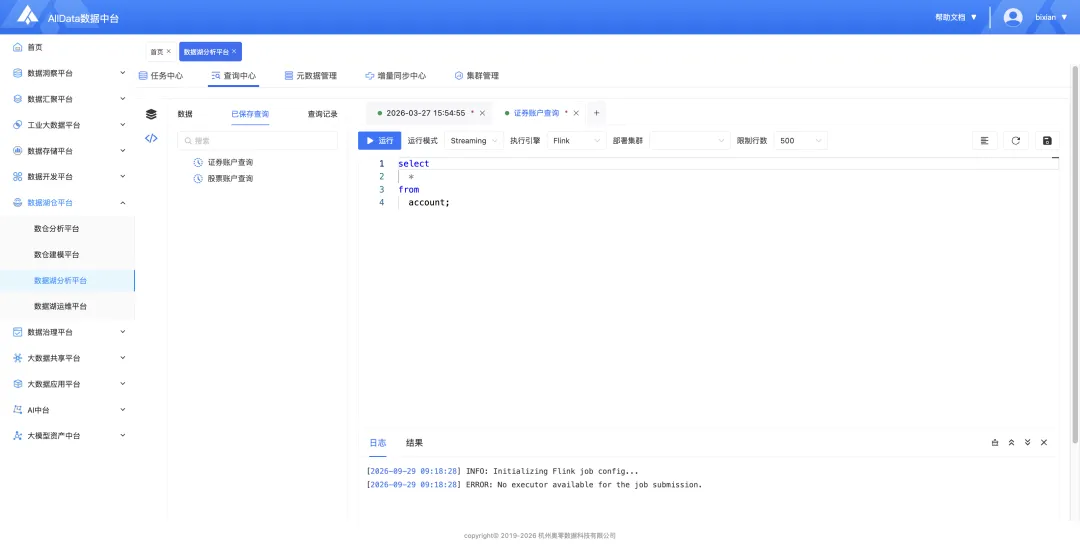Open saved query 股票账户查询

tap(231, 178)
